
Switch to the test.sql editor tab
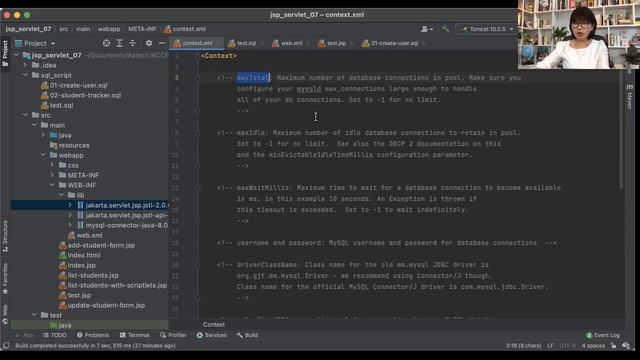point(246,43)
